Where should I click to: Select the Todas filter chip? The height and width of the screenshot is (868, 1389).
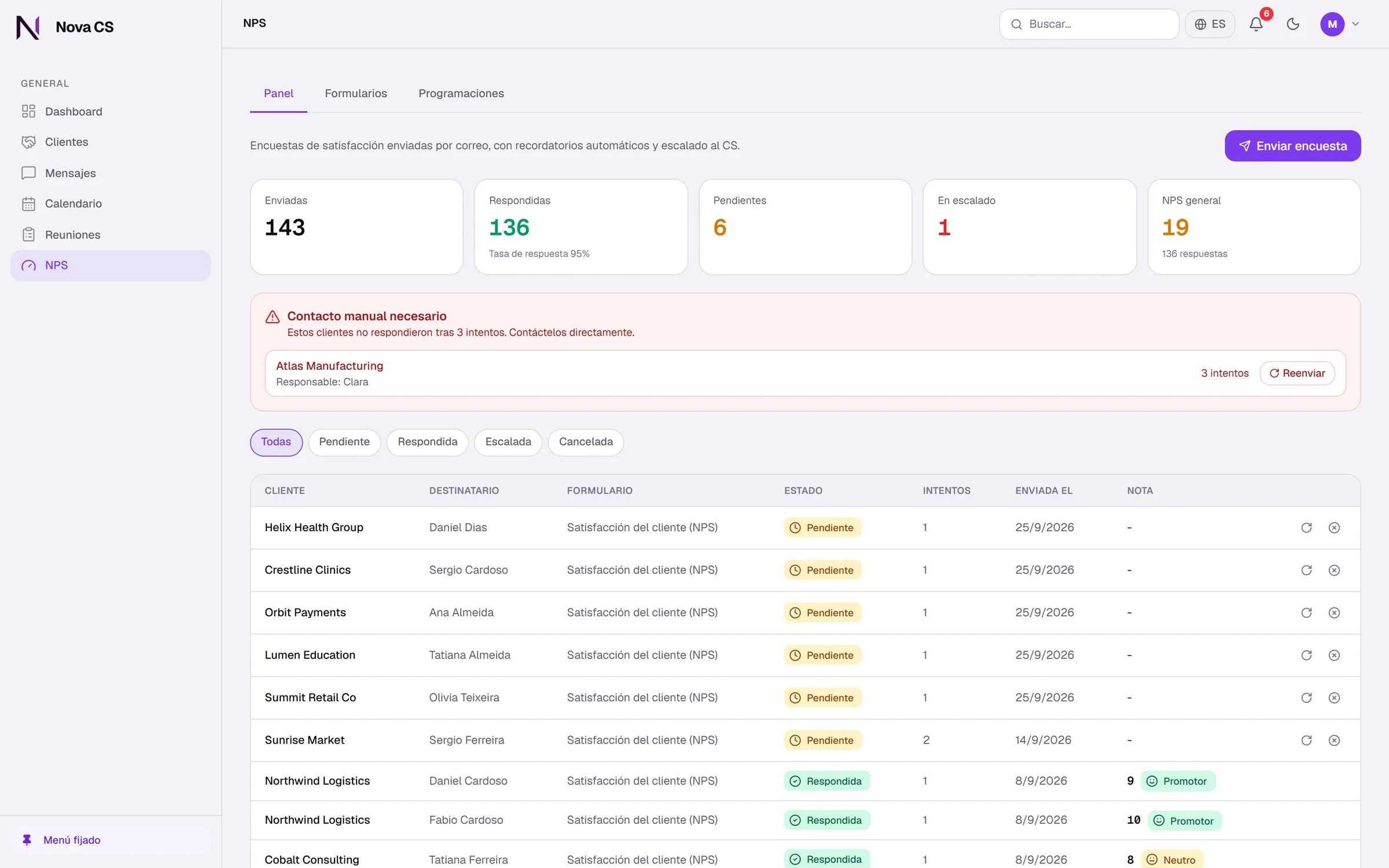(x=276, y=442)
